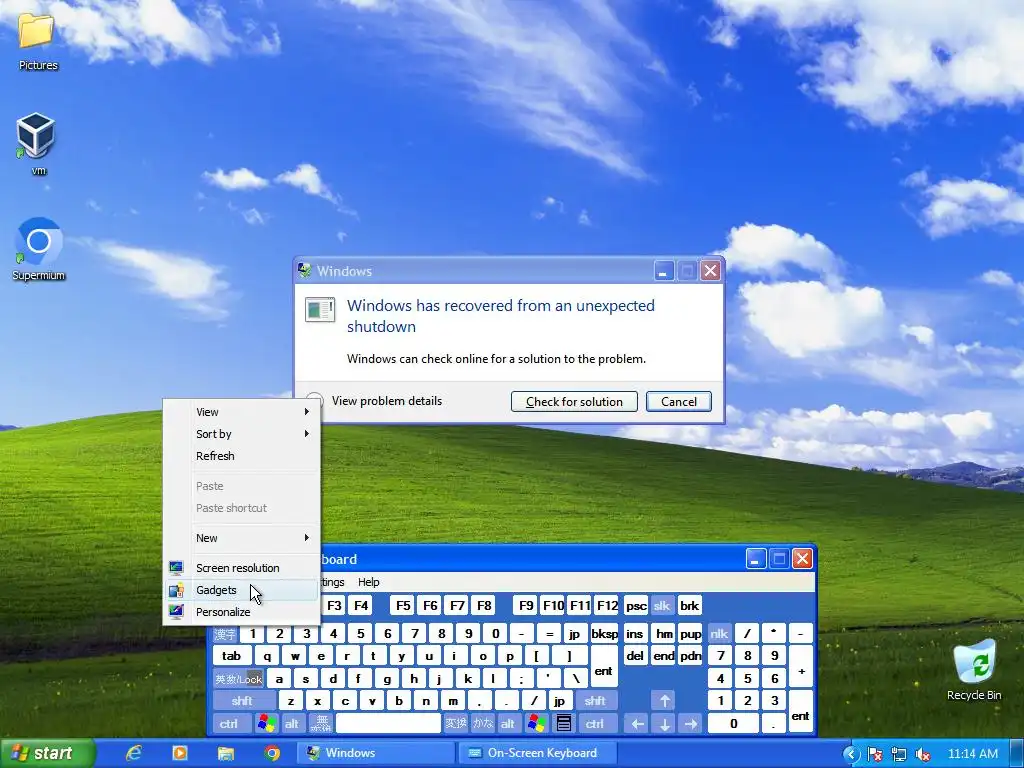This screenshot has width=1024, height=768.
Task: Select Gadgets in context menu
Action: coord(242,590)
